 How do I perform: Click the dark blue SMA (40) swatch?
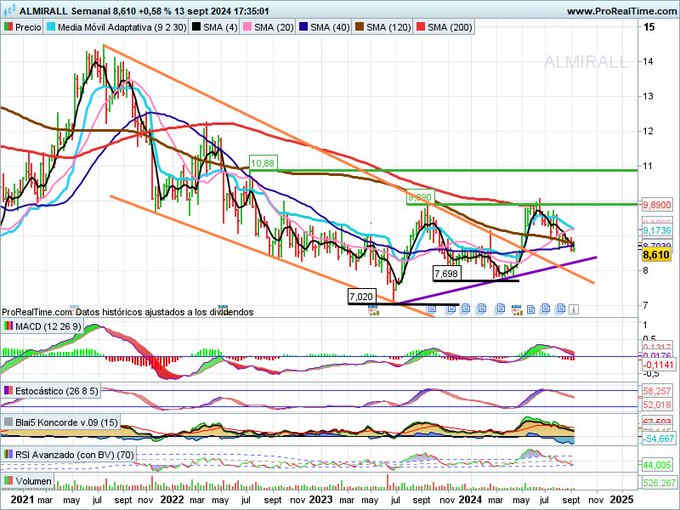pyautogui.click(x=304, y=27)
